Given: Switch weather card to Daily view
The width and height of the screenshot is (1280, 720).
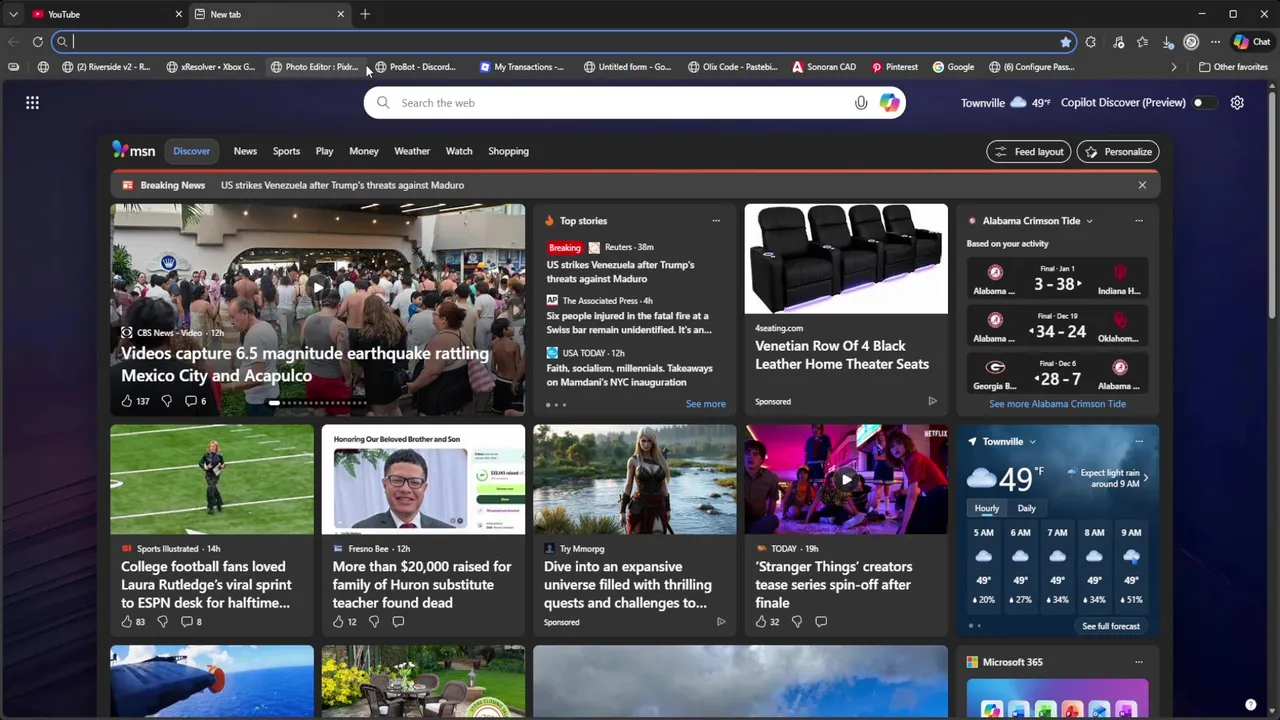Looking at the screenshot, I should [x=1026, y=508].
